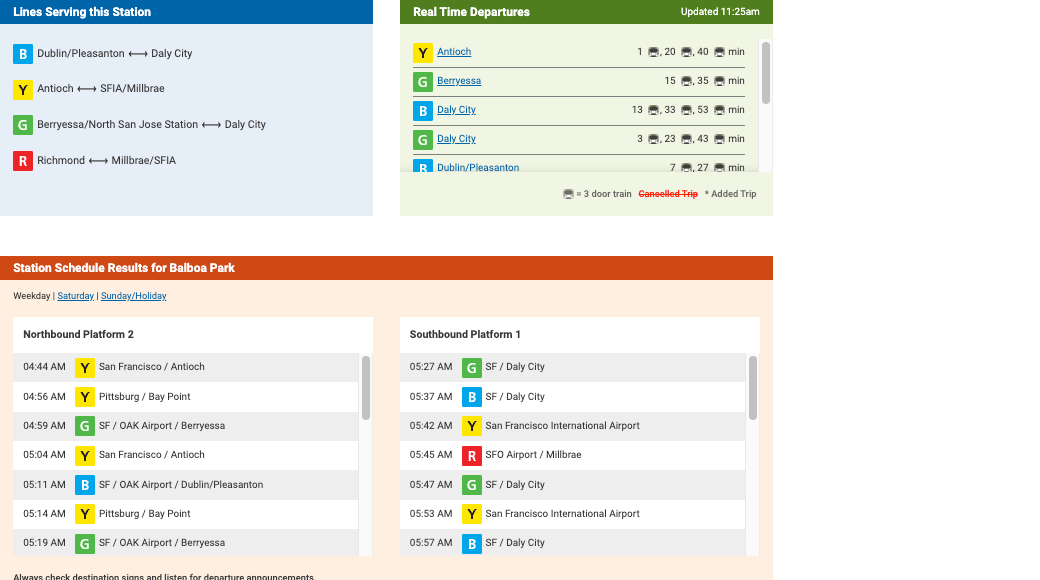The width and height of the screenshot is (1040, 580).
Task: Click the yellow Y icon beside Antioch ⟷ SFIA/Millbrae
Action: pos(23,90)
